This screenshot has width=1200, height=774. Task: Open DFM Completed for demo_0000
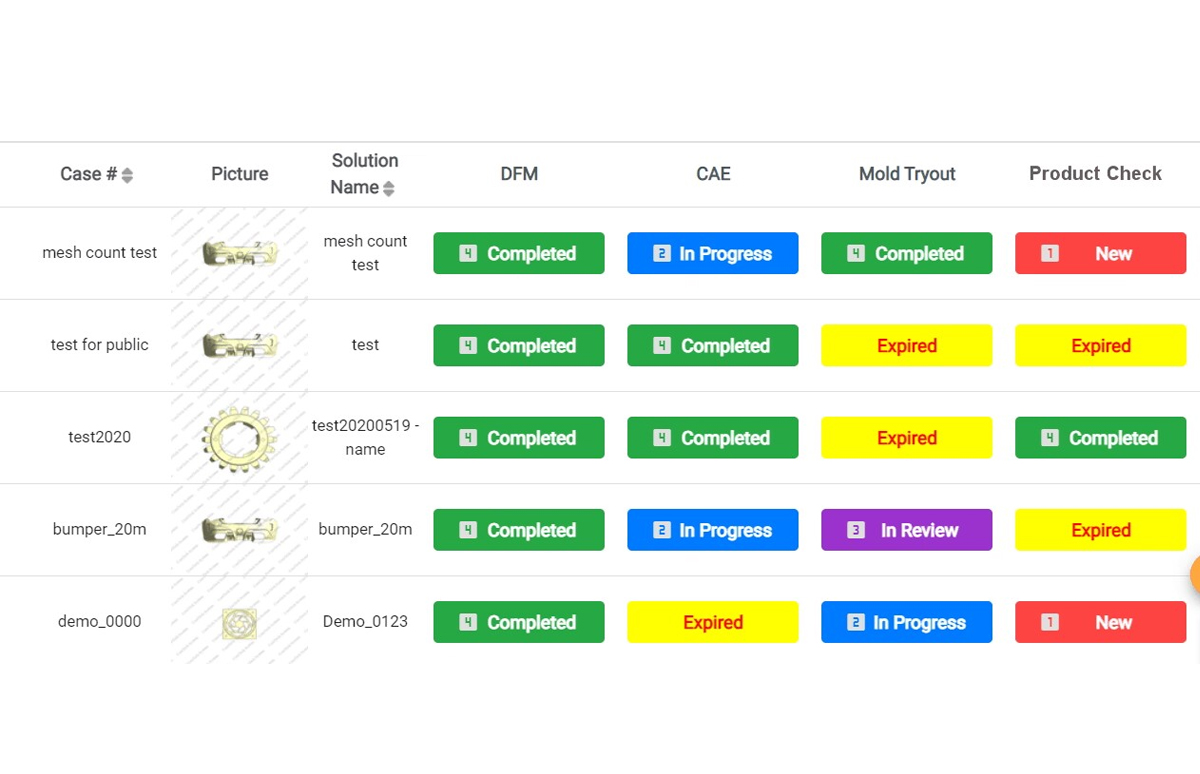519,622
